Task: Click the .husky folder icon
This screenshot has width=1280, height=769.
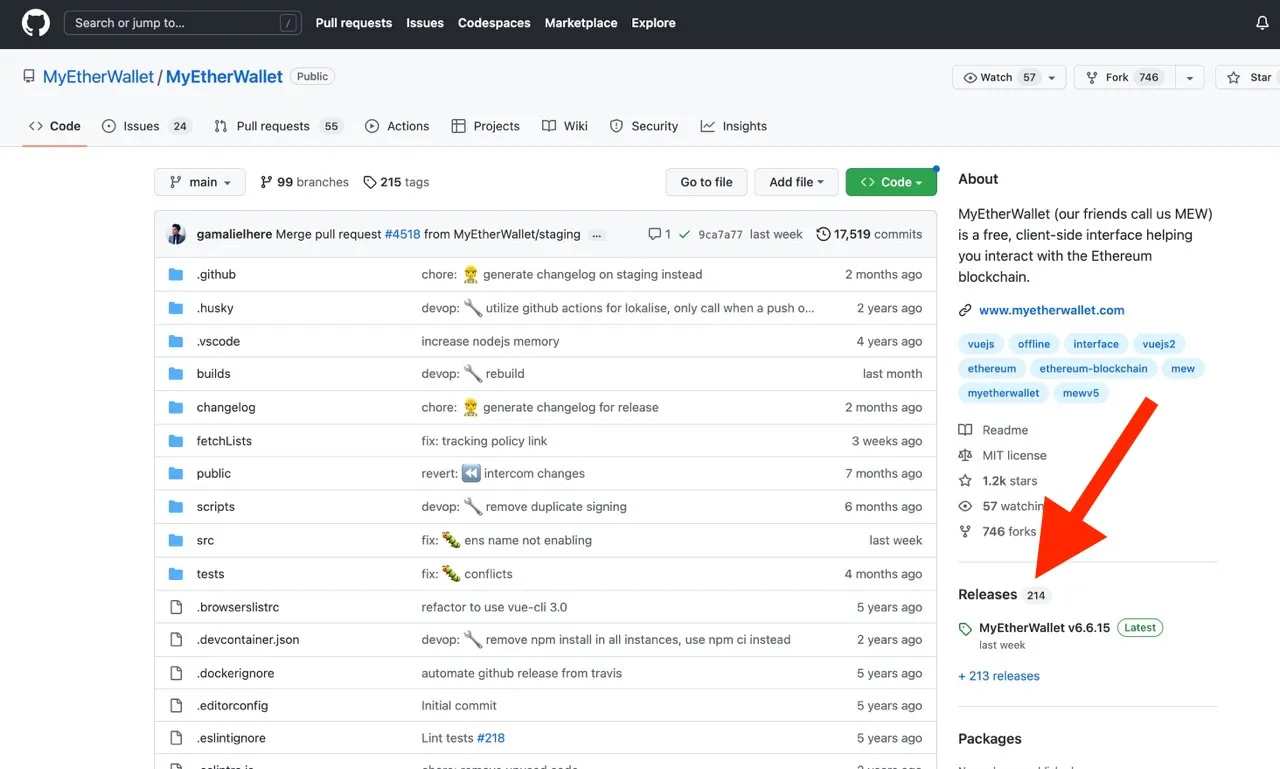Action: click(176, 308)
